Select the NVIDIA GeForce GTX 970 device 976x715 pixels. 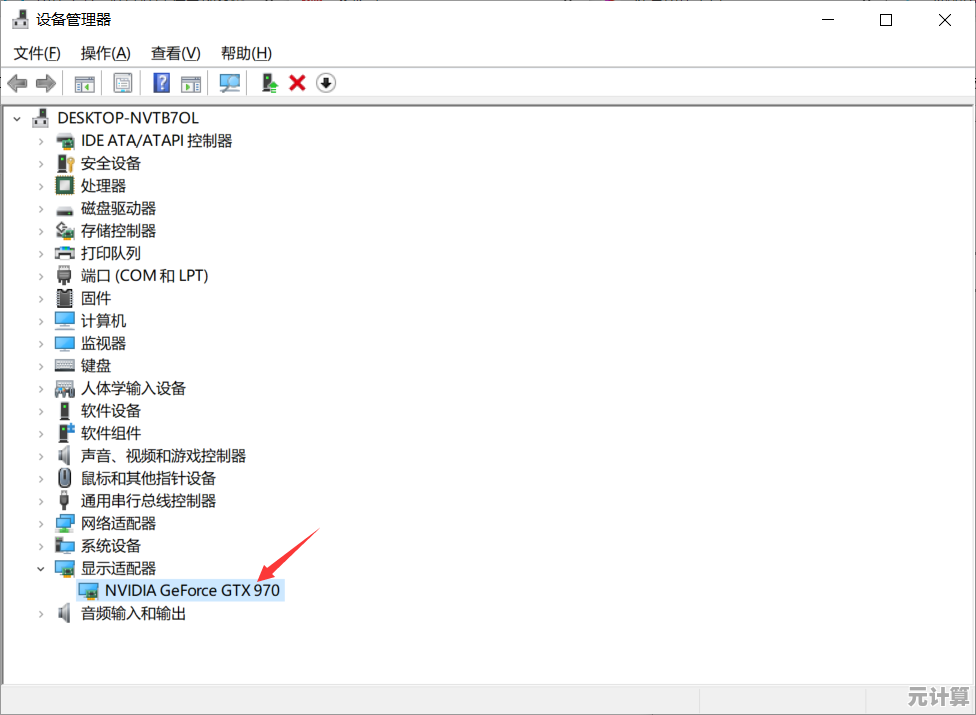pos(192,591)
